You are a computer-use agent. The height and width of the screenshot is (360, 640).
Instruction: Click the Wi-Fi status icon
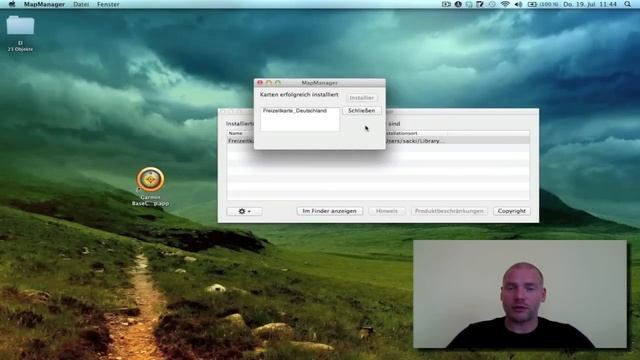click(505, 4)
